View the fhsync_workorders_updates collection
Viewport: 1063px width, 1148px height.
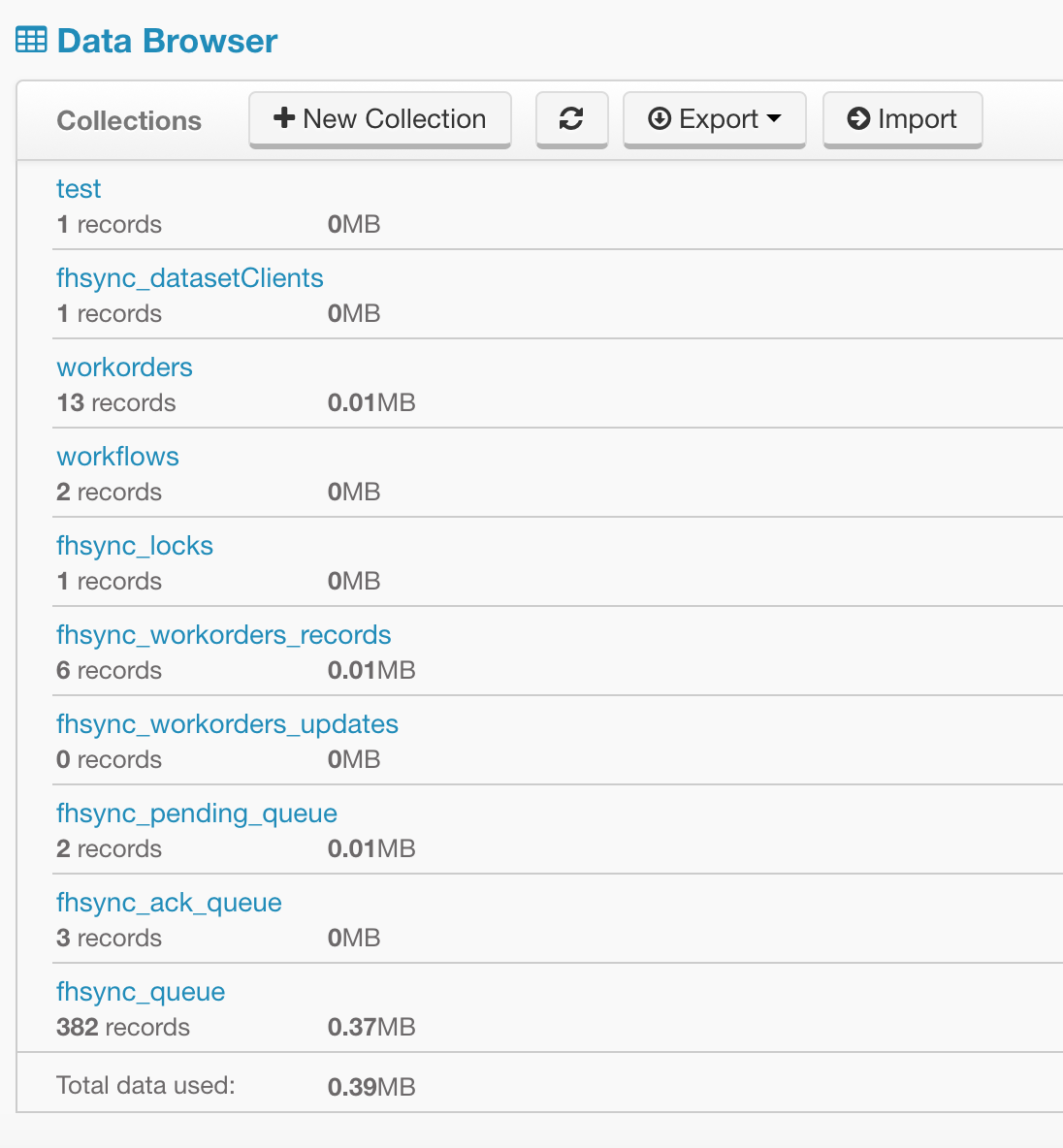pyautogui.click(x=227, y=725)
